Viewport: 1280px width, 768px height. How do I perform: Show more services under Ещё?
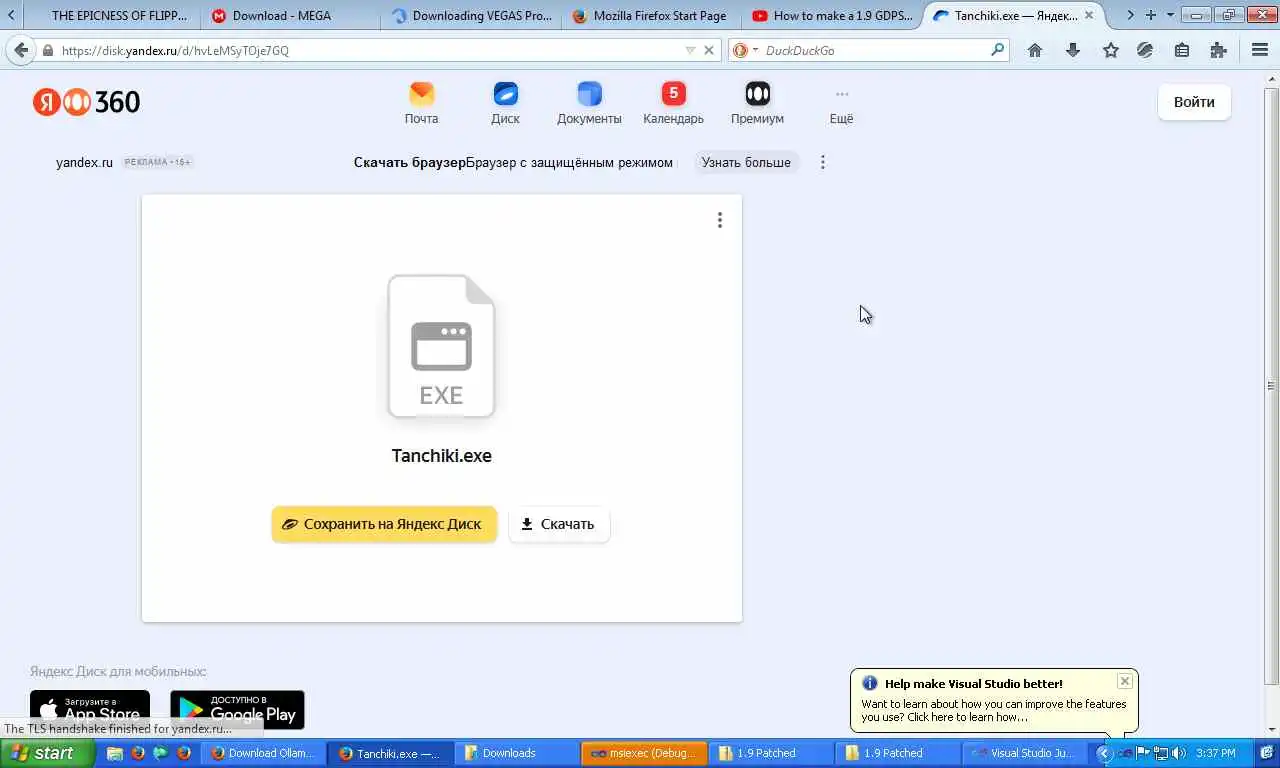click(x=841, y=104)
